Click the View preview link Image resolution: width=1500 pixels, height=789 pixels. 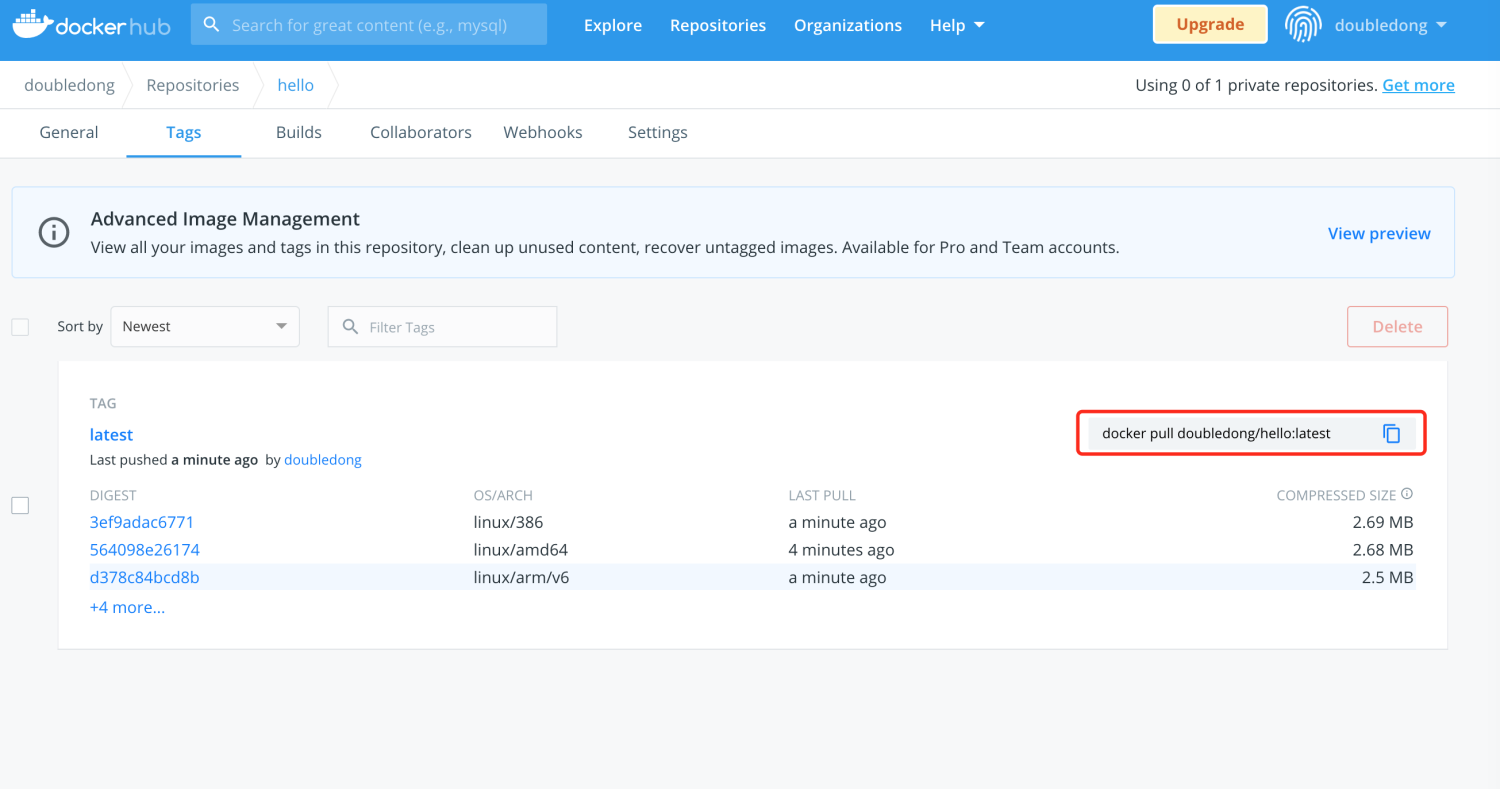click(1379, 233)
